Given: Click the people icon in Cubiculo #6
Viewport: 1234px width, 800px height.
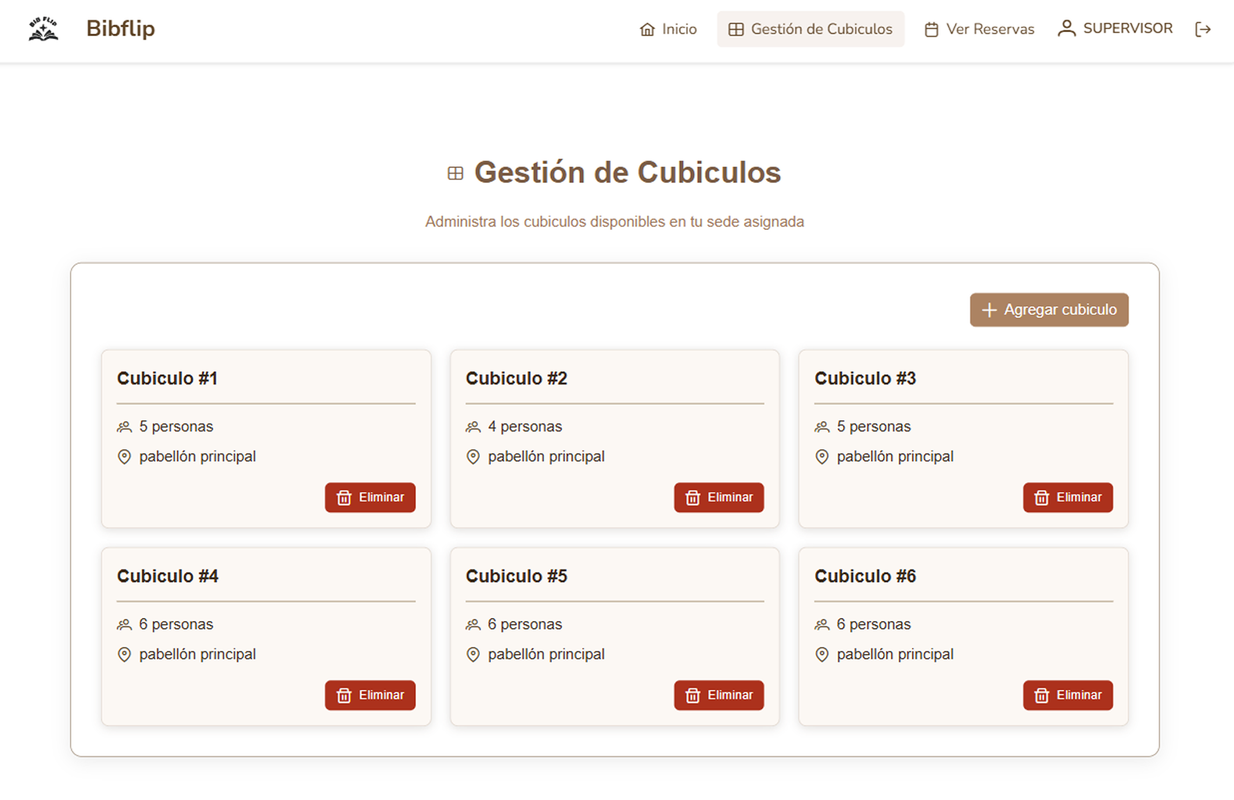Looking at the screenshot, I should click(822, 625).
